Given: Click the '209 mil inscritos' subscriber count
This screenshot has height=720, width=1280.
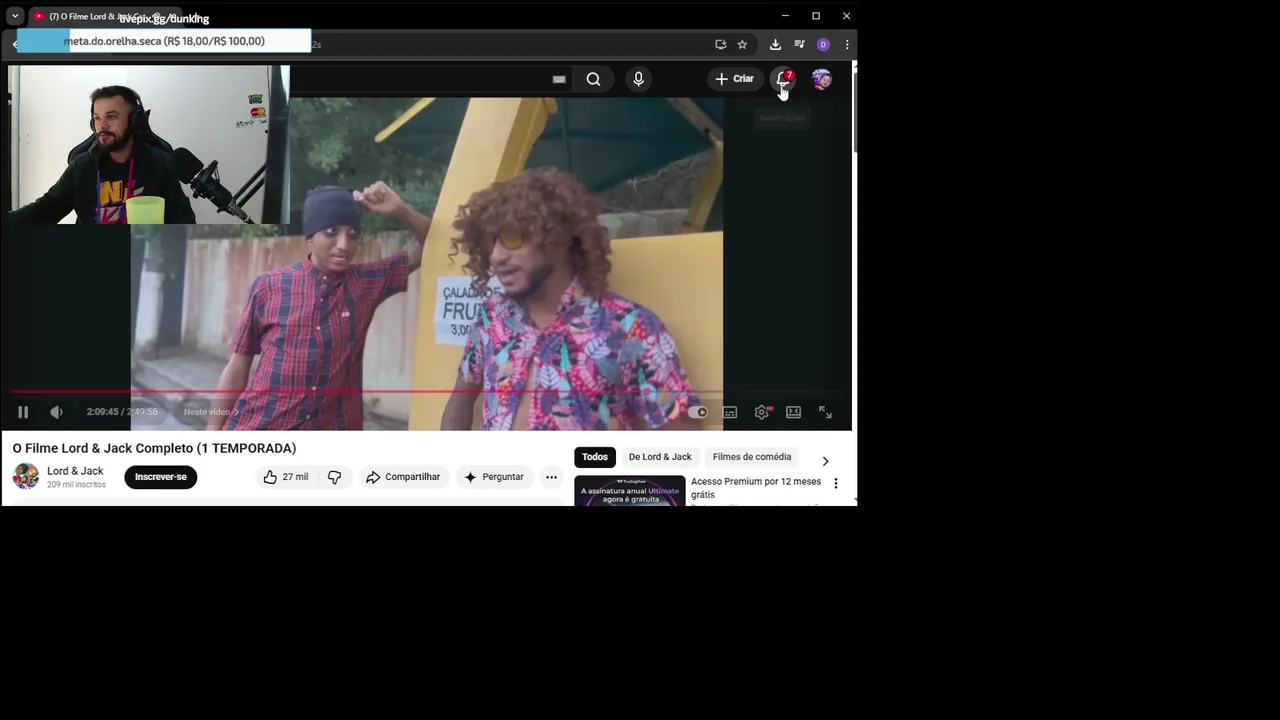Looking at the screenshot, I should click(x=76, y=485).
